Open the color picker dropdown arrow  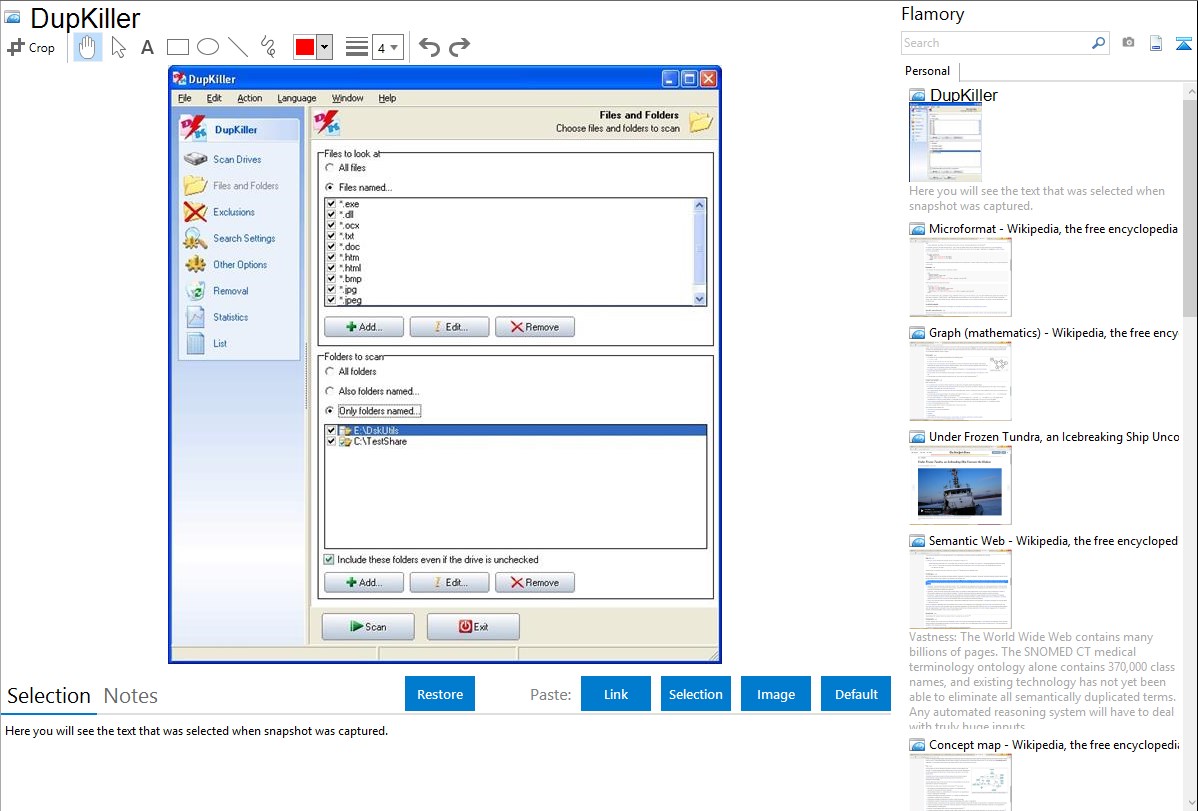coord(324,47)
